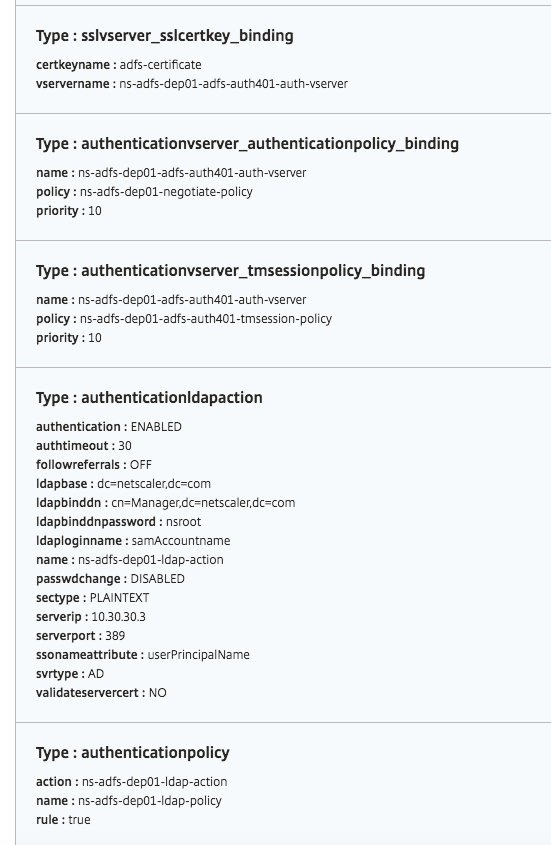This screenshot has height=845, width=551.
Task: Click the followreferrals OFF value
Action: (x=141, y=465)
